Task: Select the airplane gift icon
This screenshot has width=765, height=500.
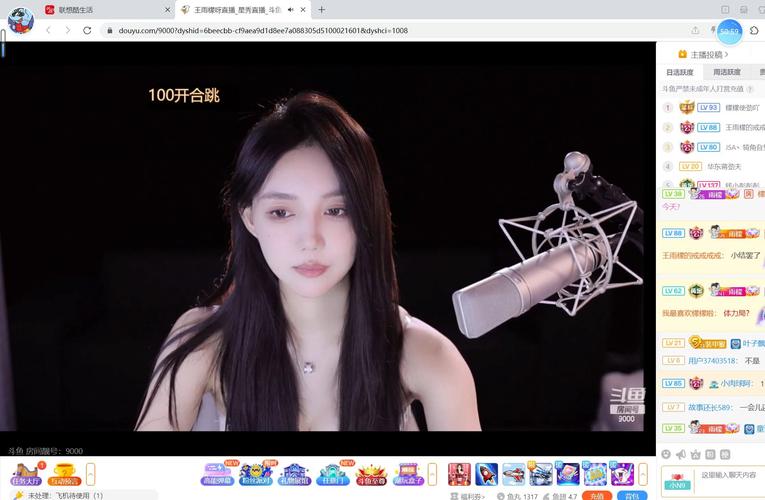Action: pos(513,473)
